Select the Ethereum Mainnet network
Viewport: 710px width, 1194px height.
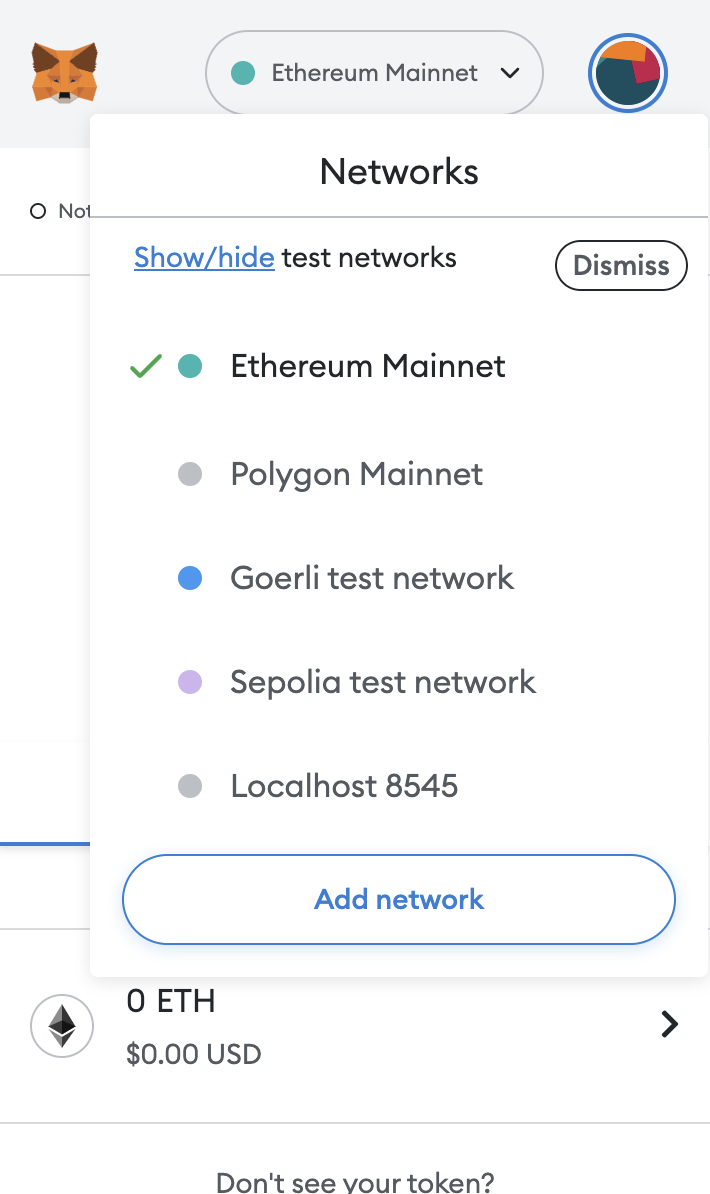(366, 366)
